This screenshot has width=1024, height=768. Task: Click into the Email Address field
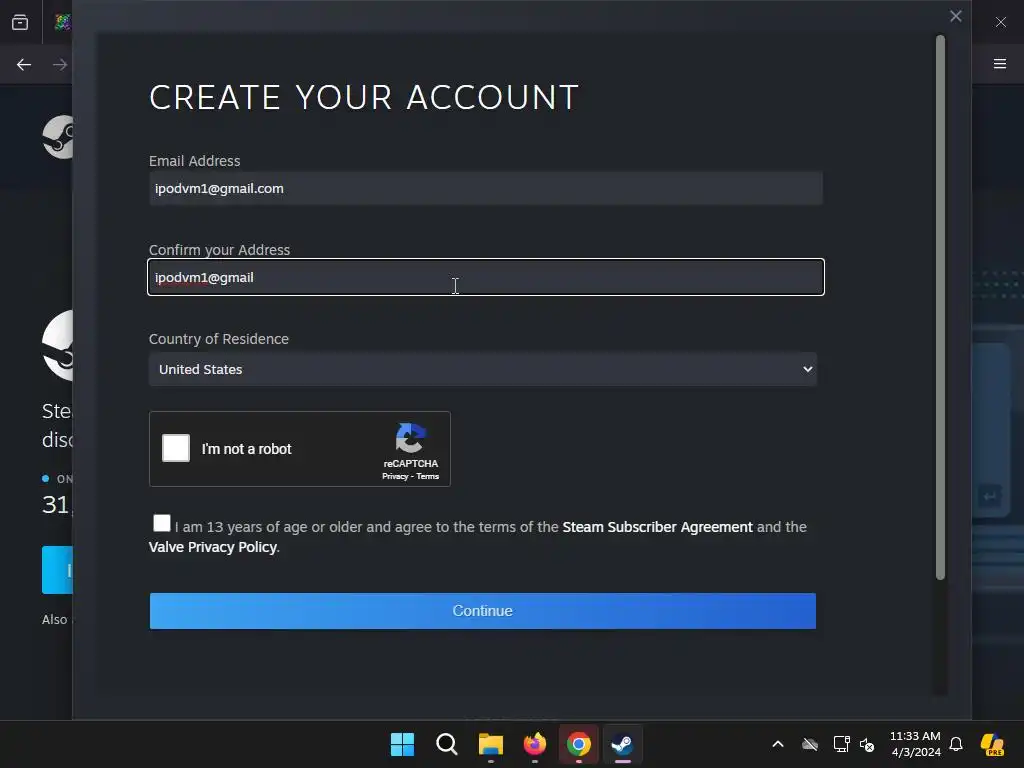point(486,189)
